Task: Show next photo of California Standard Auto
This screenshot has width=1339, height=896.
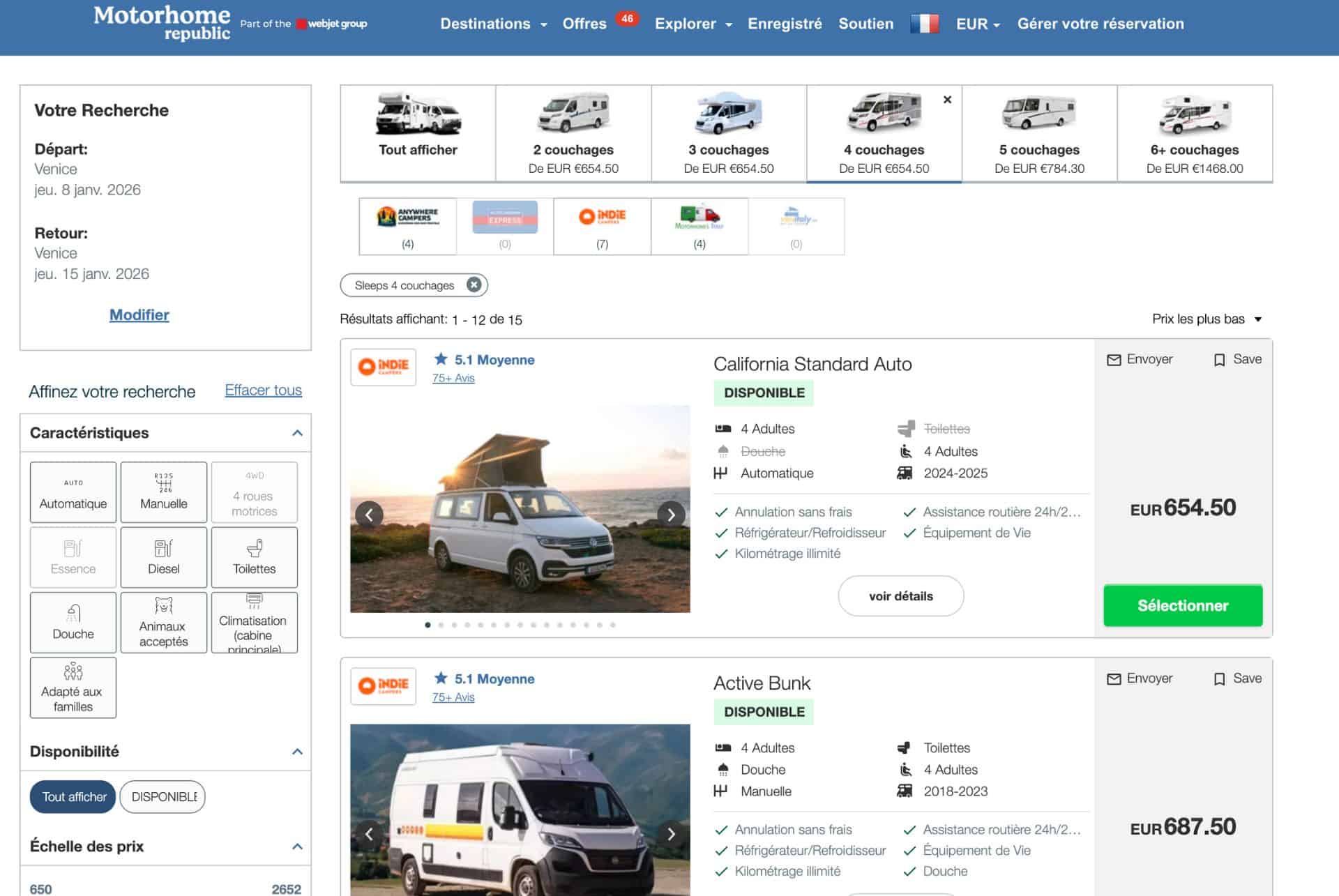Action: tap(671, 515)
